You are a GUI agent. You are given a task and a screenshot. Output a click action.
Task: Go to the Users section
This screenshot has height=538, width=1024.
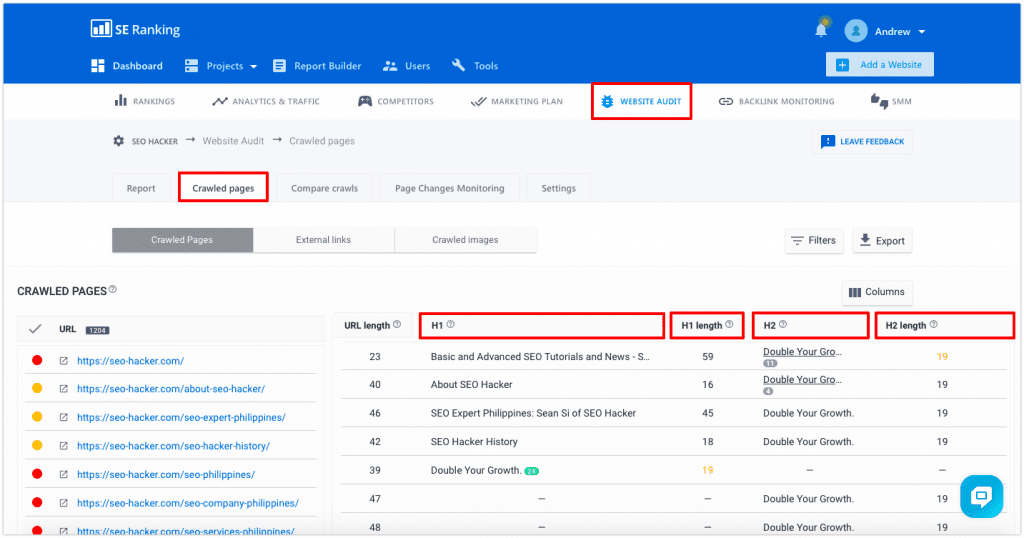tap(406, 65)
